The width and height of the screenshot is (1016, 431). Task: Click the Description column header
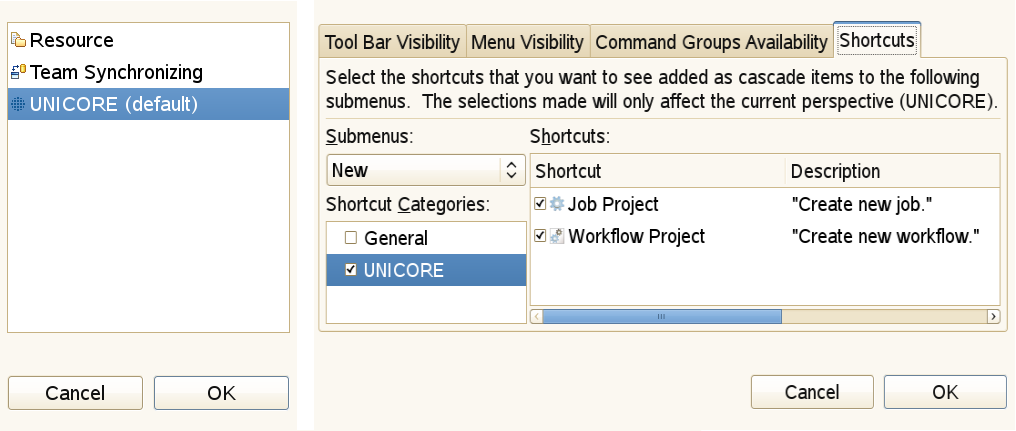click(x=835, y=171)
